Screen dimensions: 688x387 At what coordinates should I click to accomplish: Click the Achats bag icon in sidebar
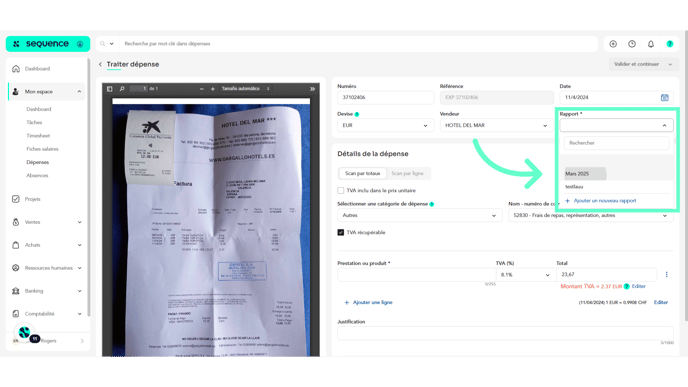(16, 245)
